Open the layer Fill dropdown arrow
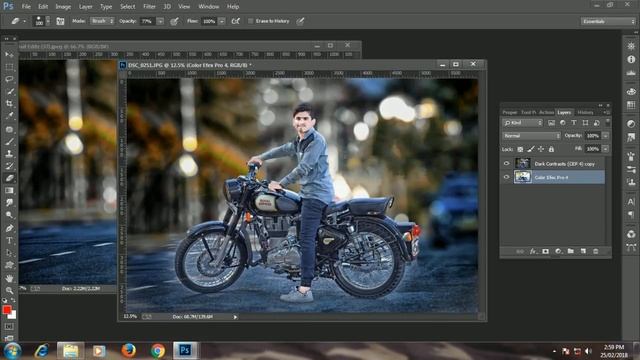 point(606,149)
